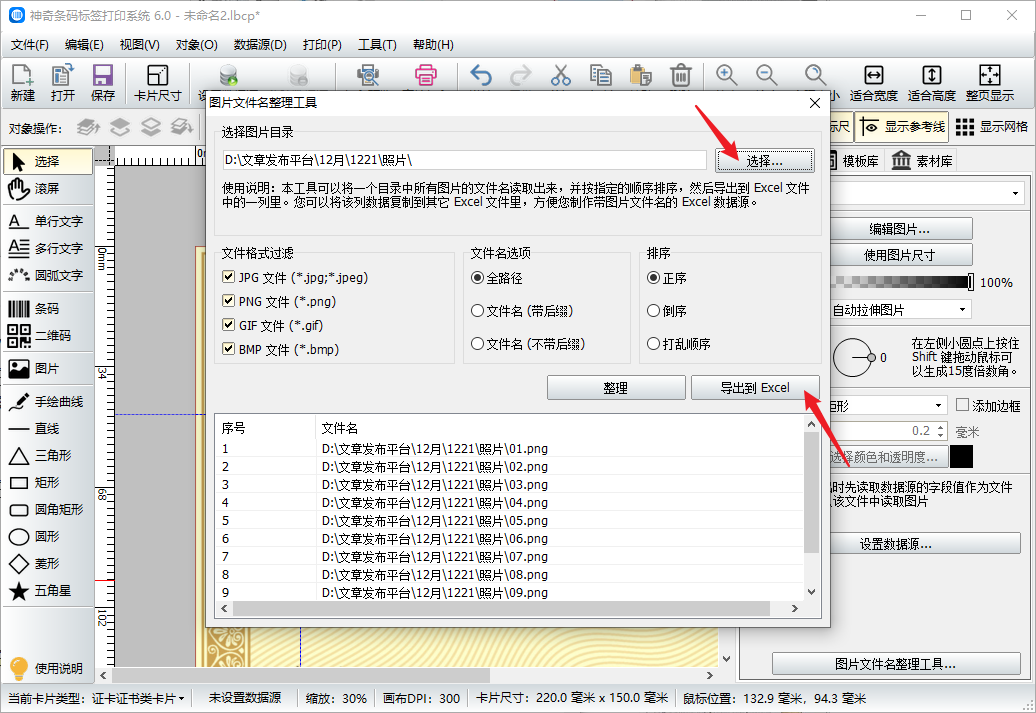
Task: Select the 条码 barcode tool
Action: tap(46, 309)
